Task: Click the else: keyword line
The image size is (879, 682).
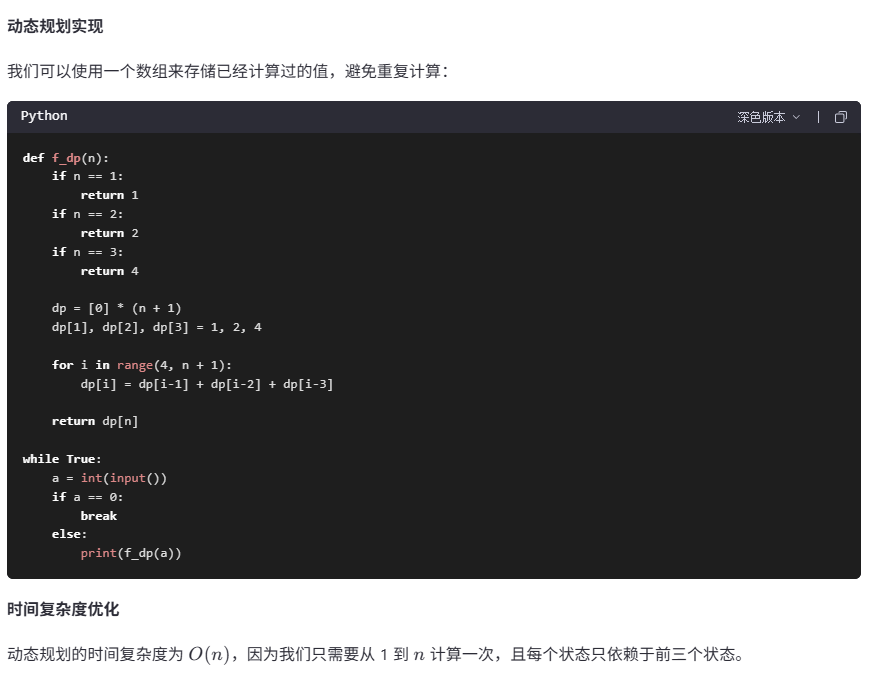Action: tap(70, 534)
